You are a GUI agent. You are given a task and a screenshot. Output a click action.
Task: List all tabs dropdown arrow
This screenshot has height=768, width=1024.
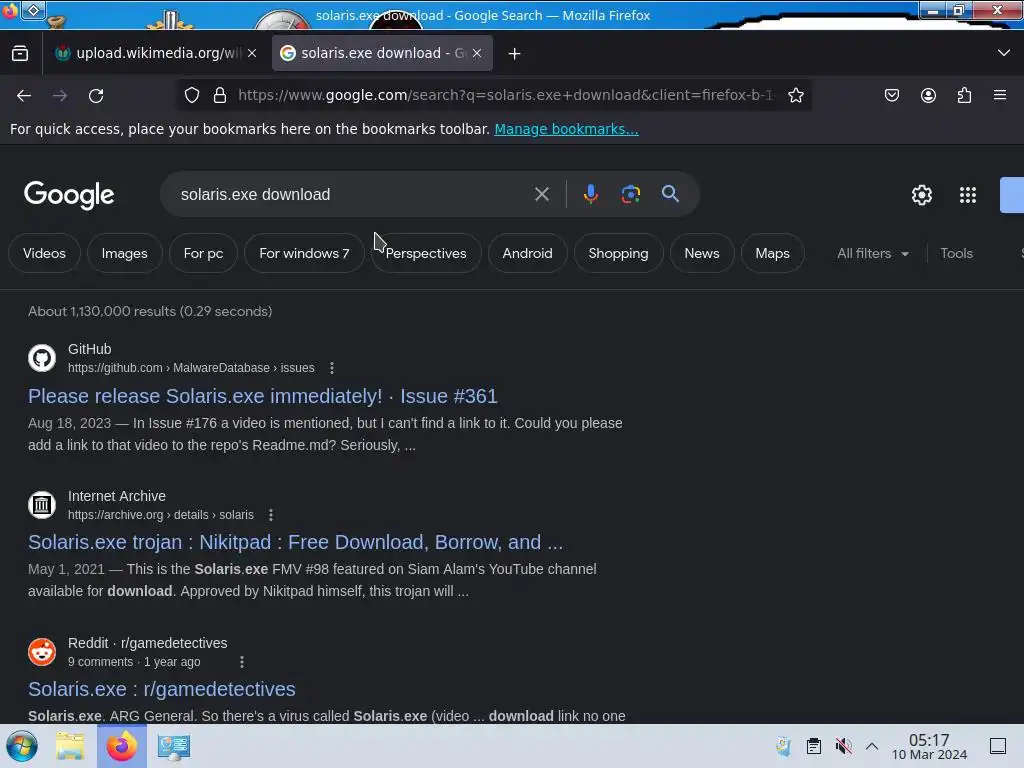(x=1004, y=53)
